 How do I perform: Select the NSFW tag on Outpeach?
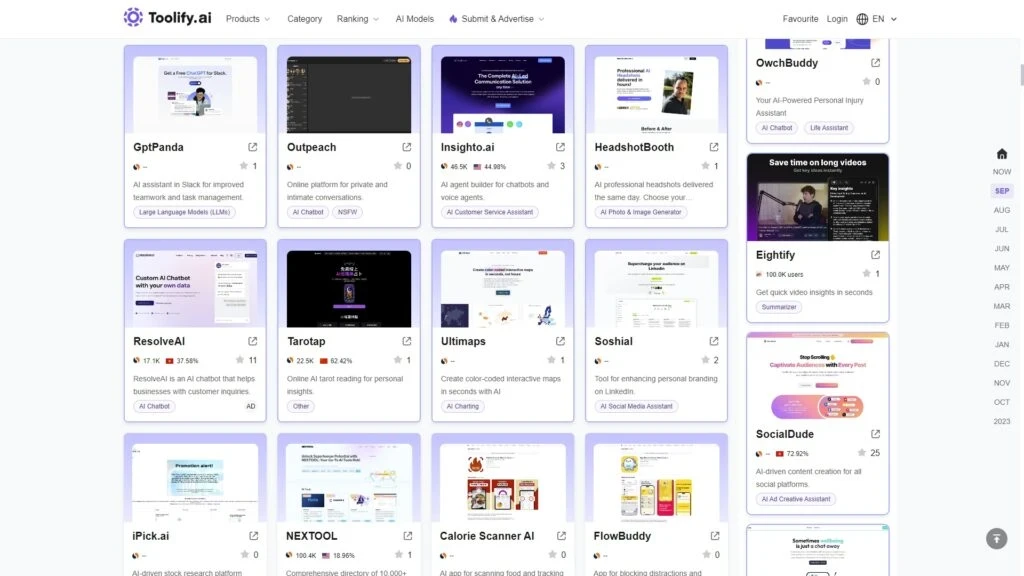347,212
